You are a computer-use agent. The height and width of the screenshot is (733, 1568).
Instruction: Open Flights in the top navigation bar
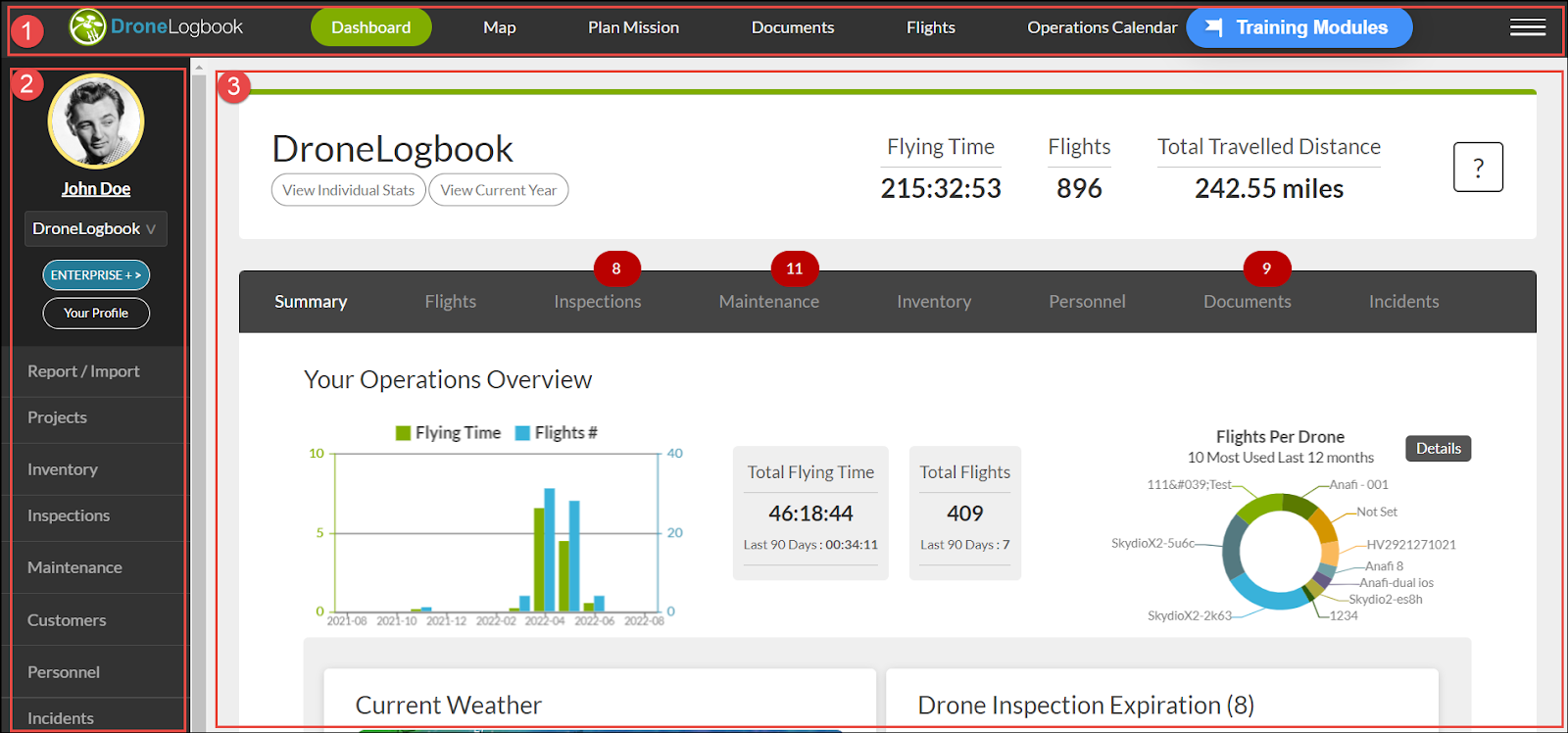[931, 27]
